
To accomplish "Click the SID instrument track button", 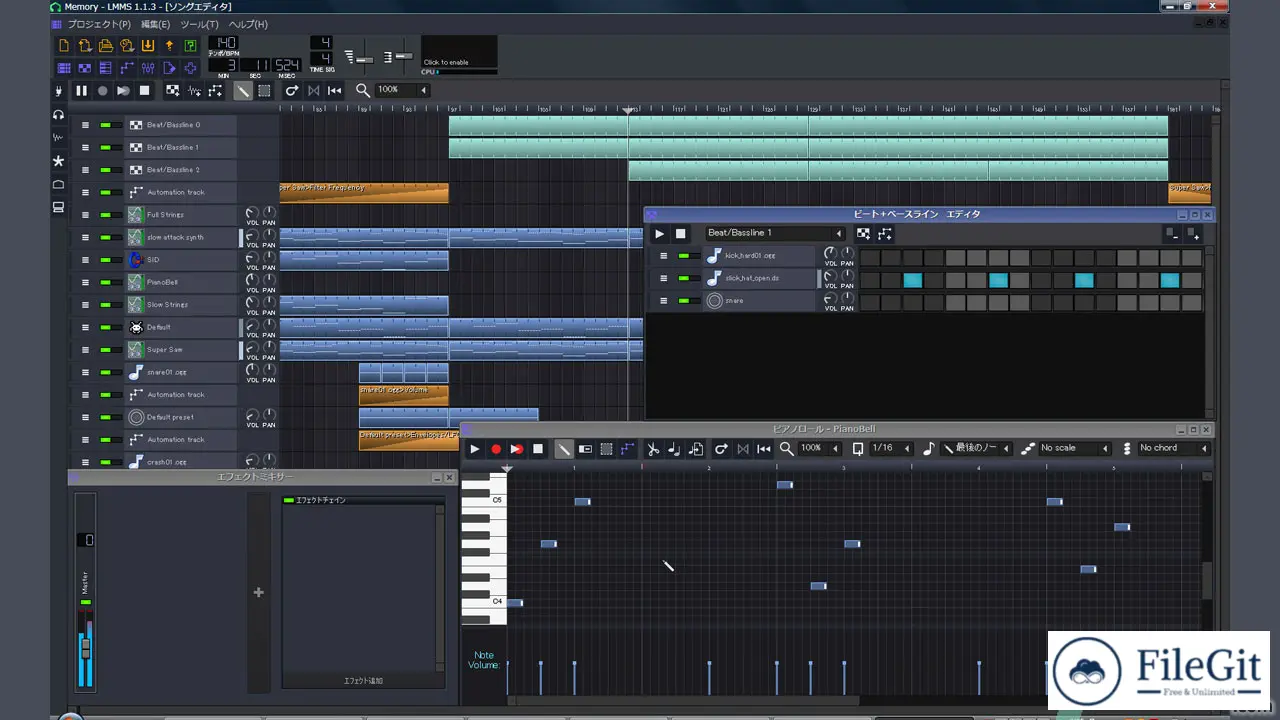I will pyautogui.click(x=181, y=260).
